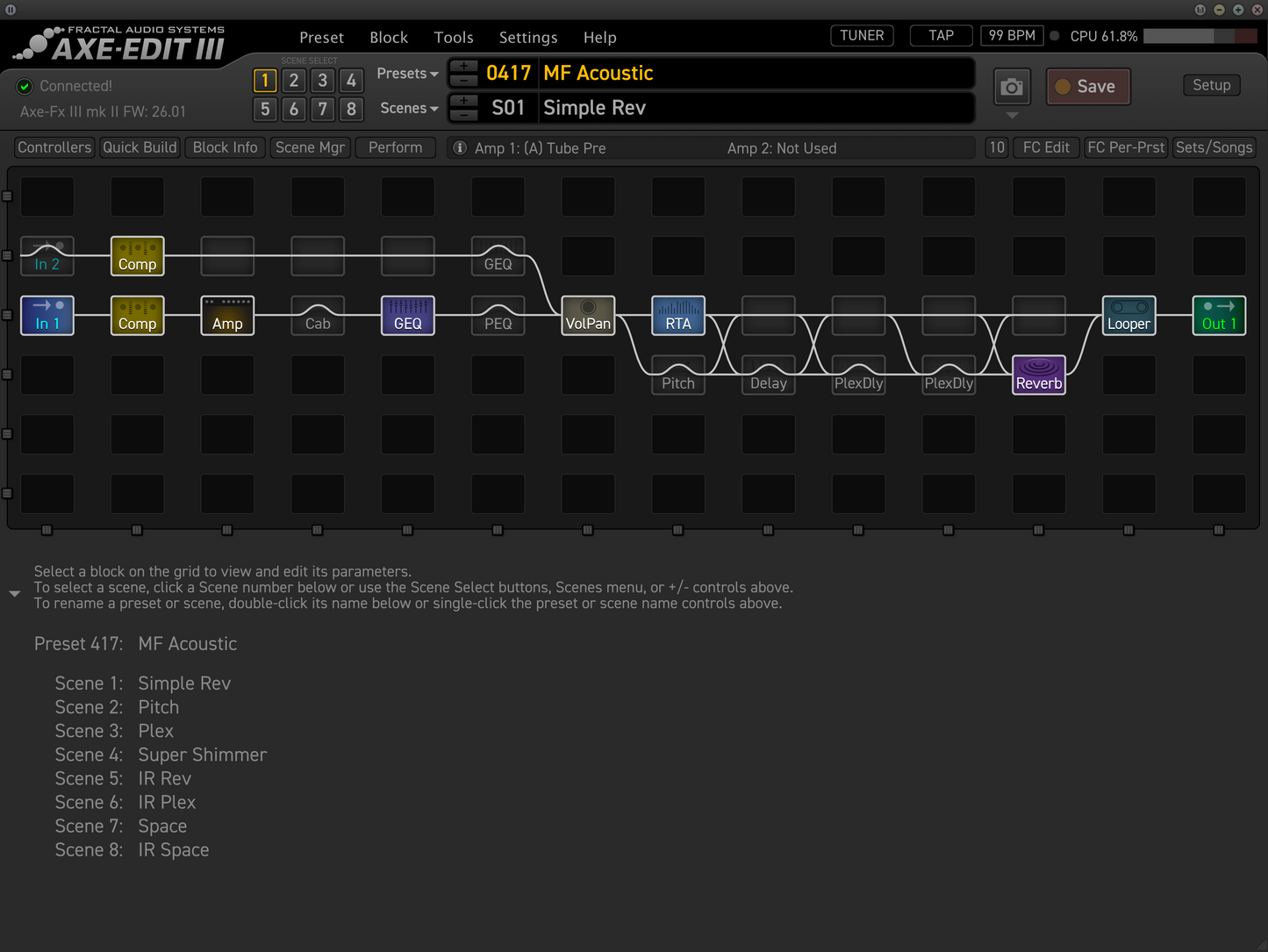Select scene 7 button
This screenshot has height=952, width=1268.
pos(323,110)
